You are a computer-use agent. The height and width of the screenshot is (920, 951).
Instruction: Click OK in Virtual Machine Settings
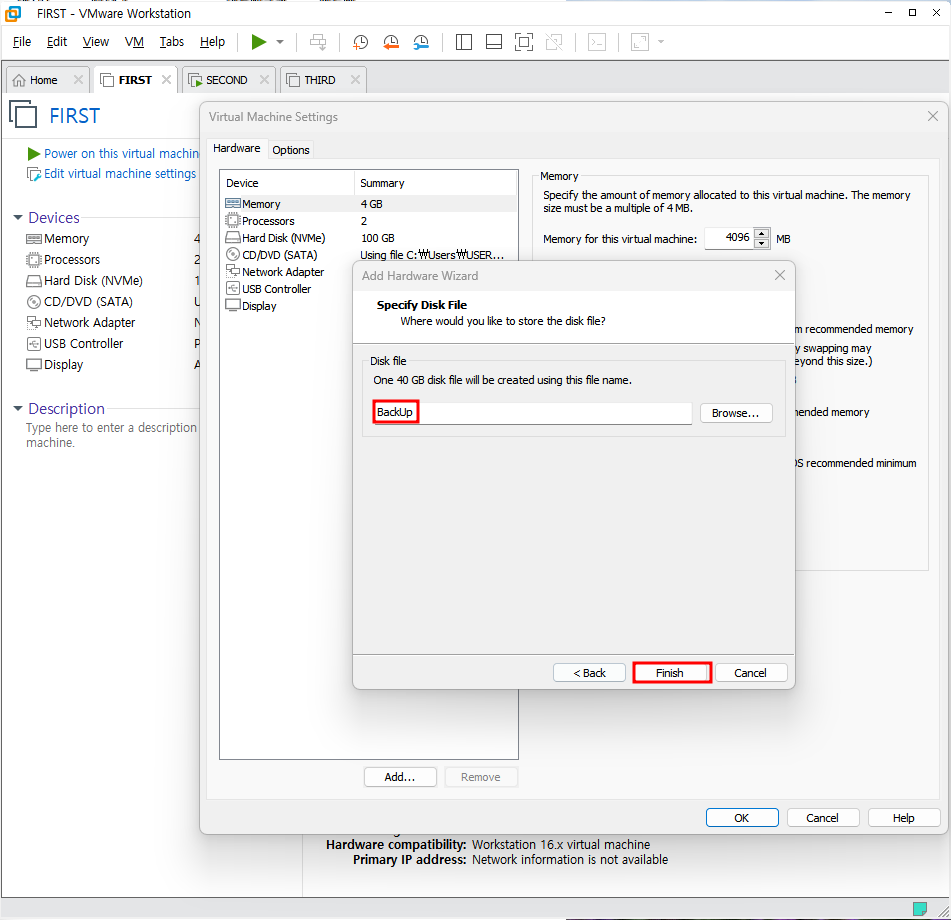pos(742,818)
